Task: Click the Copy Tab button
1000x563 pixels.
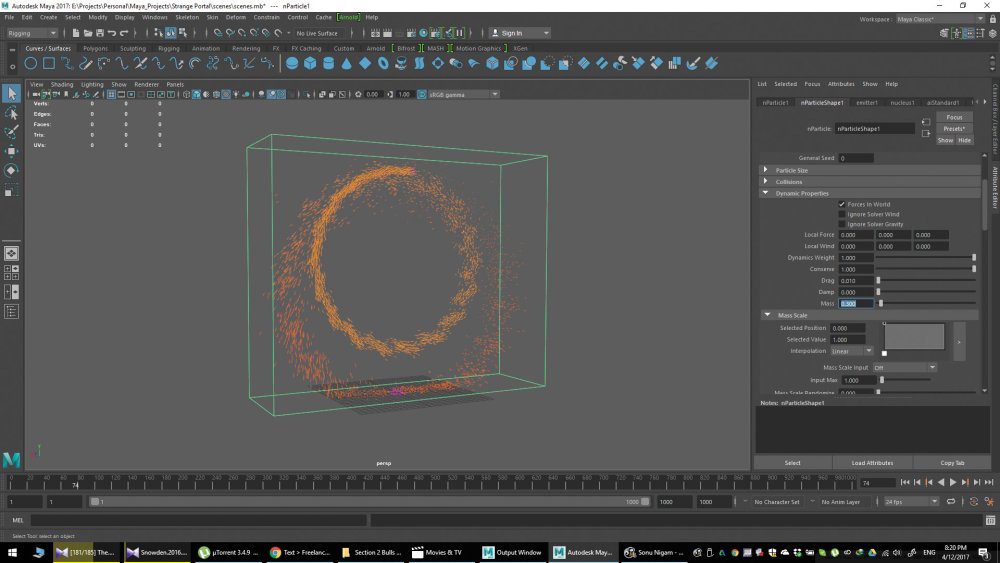Action: 952,463
